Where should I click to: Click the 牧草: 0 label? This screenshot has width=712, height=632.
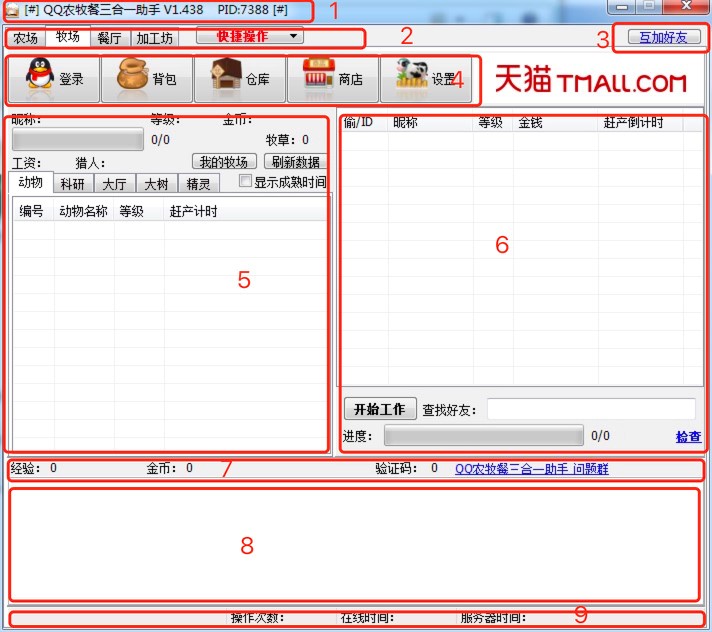coord(287,139)
